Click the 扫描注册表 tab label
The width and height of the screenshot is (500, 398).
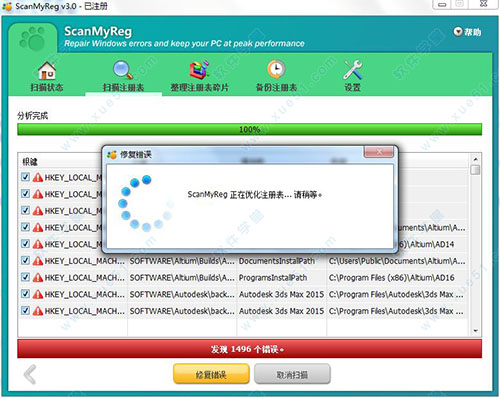tap(123, 87)
